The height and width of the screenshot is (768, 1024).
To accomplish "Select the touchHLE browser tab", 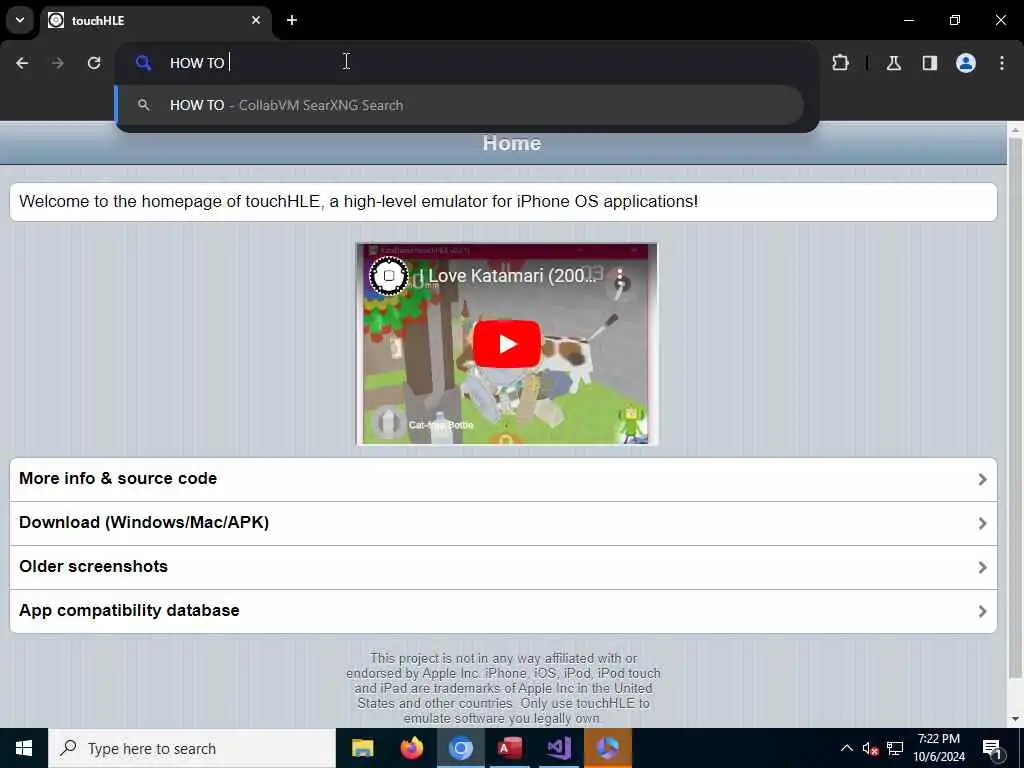I will tap(155, 20).
